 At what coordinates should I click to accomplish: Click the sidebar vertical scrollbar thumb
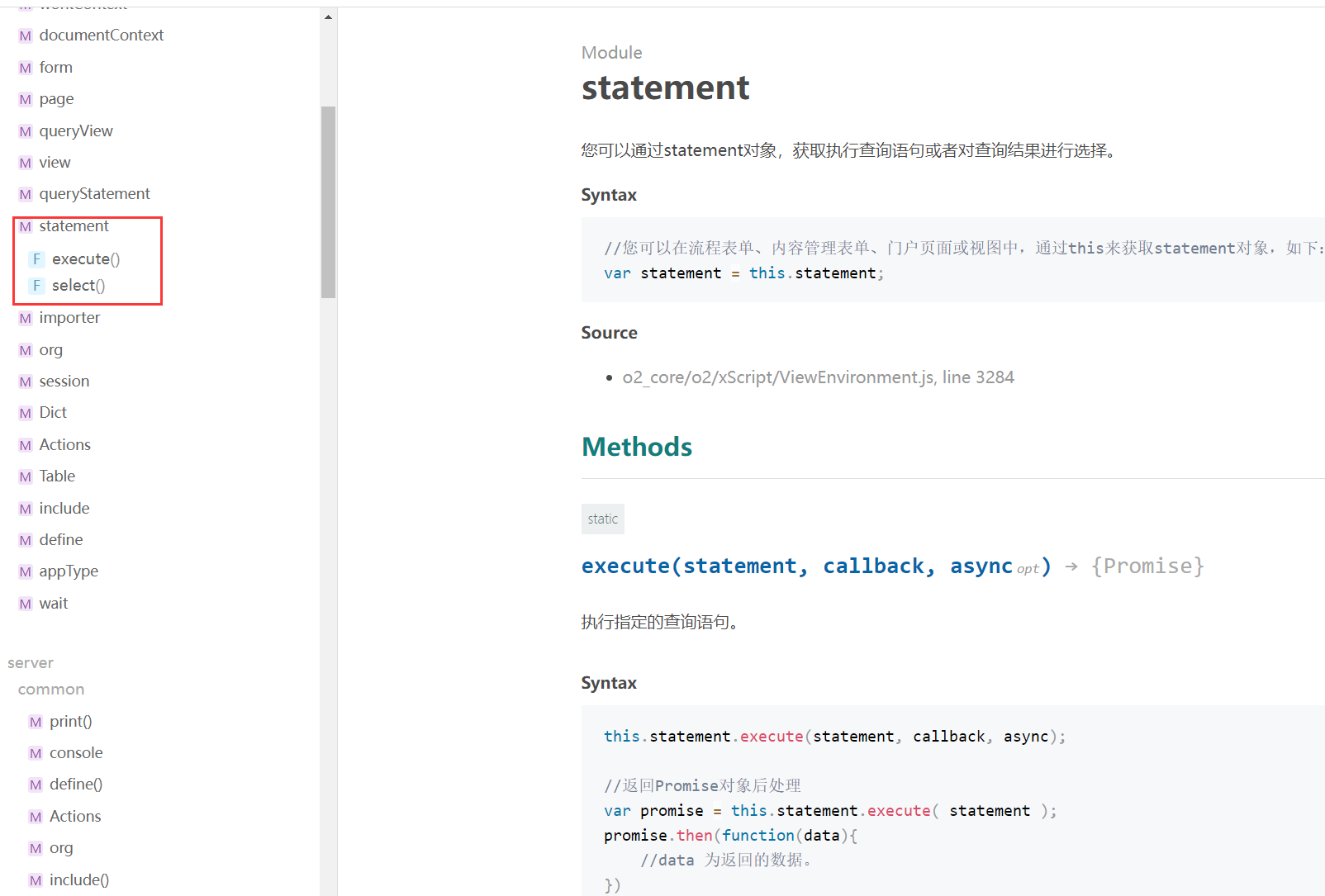(x=329, y=201)
